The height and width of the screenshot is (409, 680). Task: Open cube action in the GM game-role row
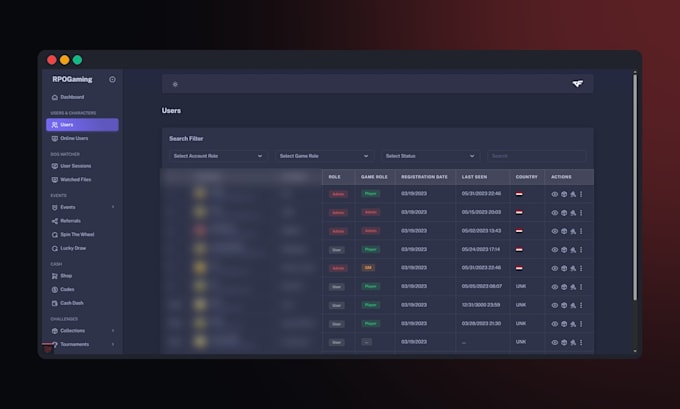coord(564,268)
